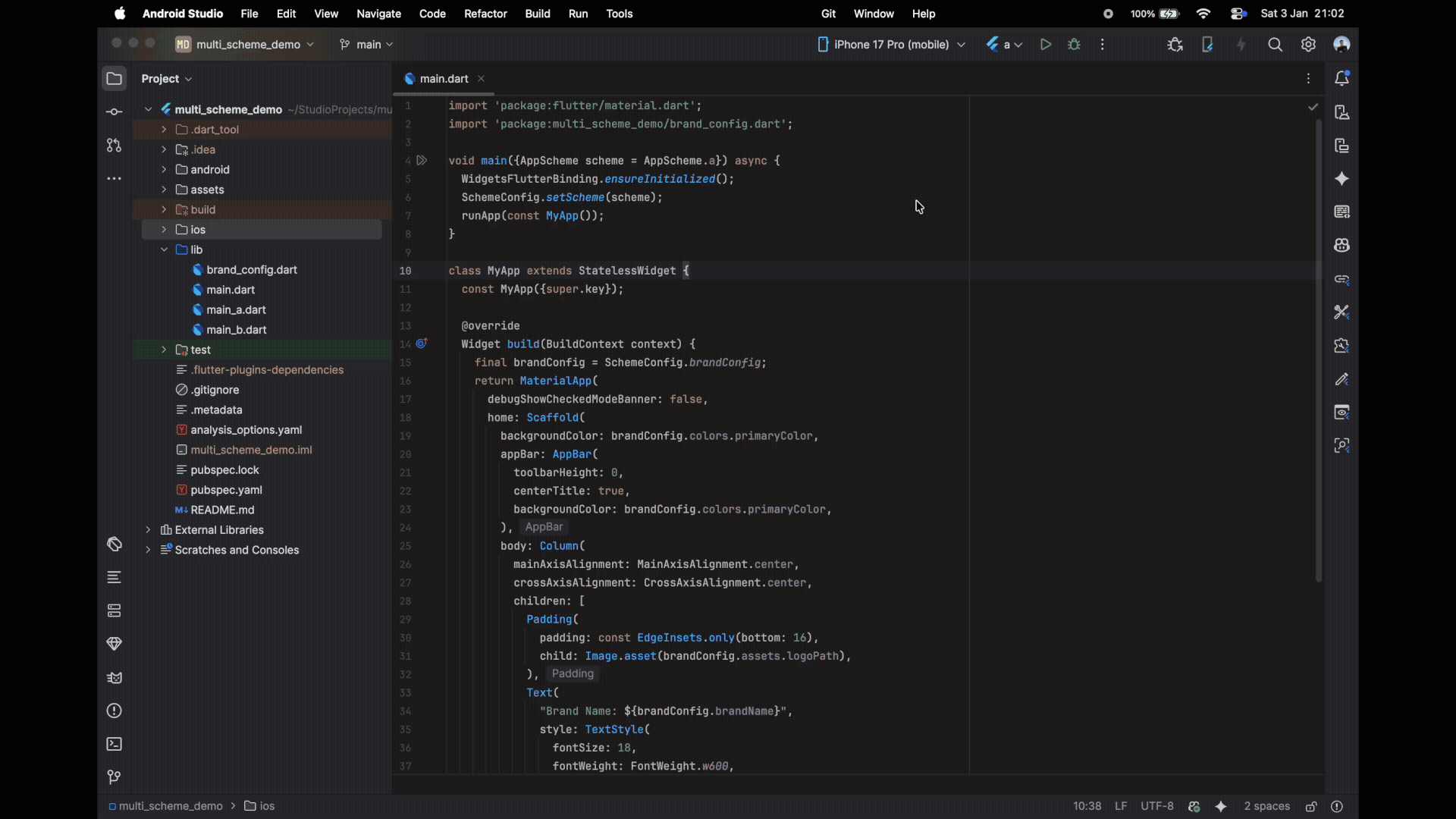Open the App Quality Insights gem icon
The height and width of the screenshot is (819, 1456).
coord(114,644)
